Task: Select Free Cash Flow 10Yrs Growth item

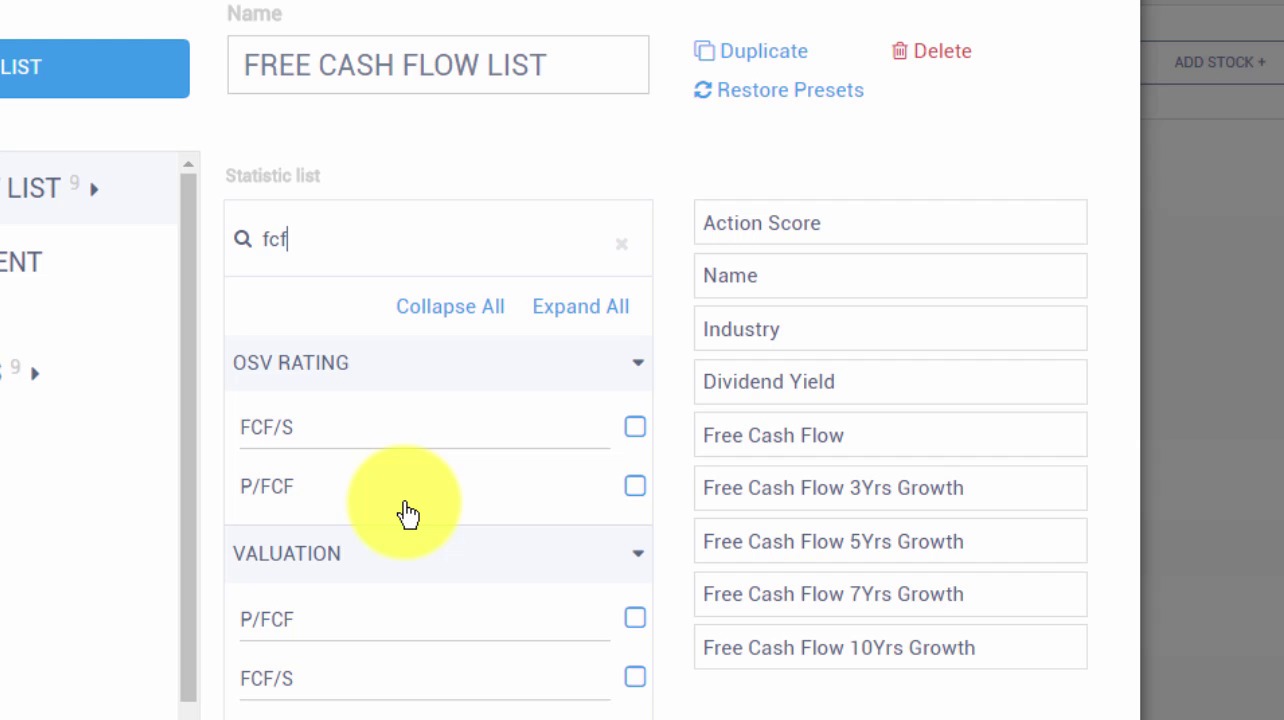Action: 890,647
